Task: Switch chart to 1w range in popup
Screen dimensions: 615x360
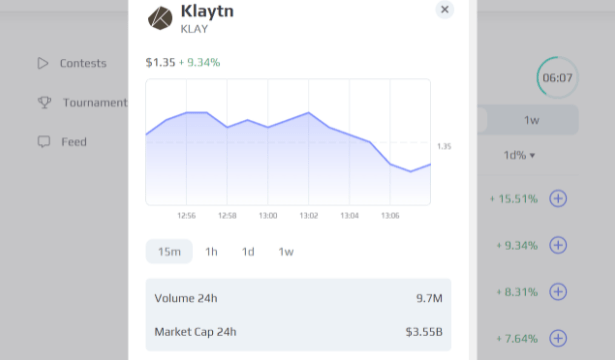Action: pos(286,251)
